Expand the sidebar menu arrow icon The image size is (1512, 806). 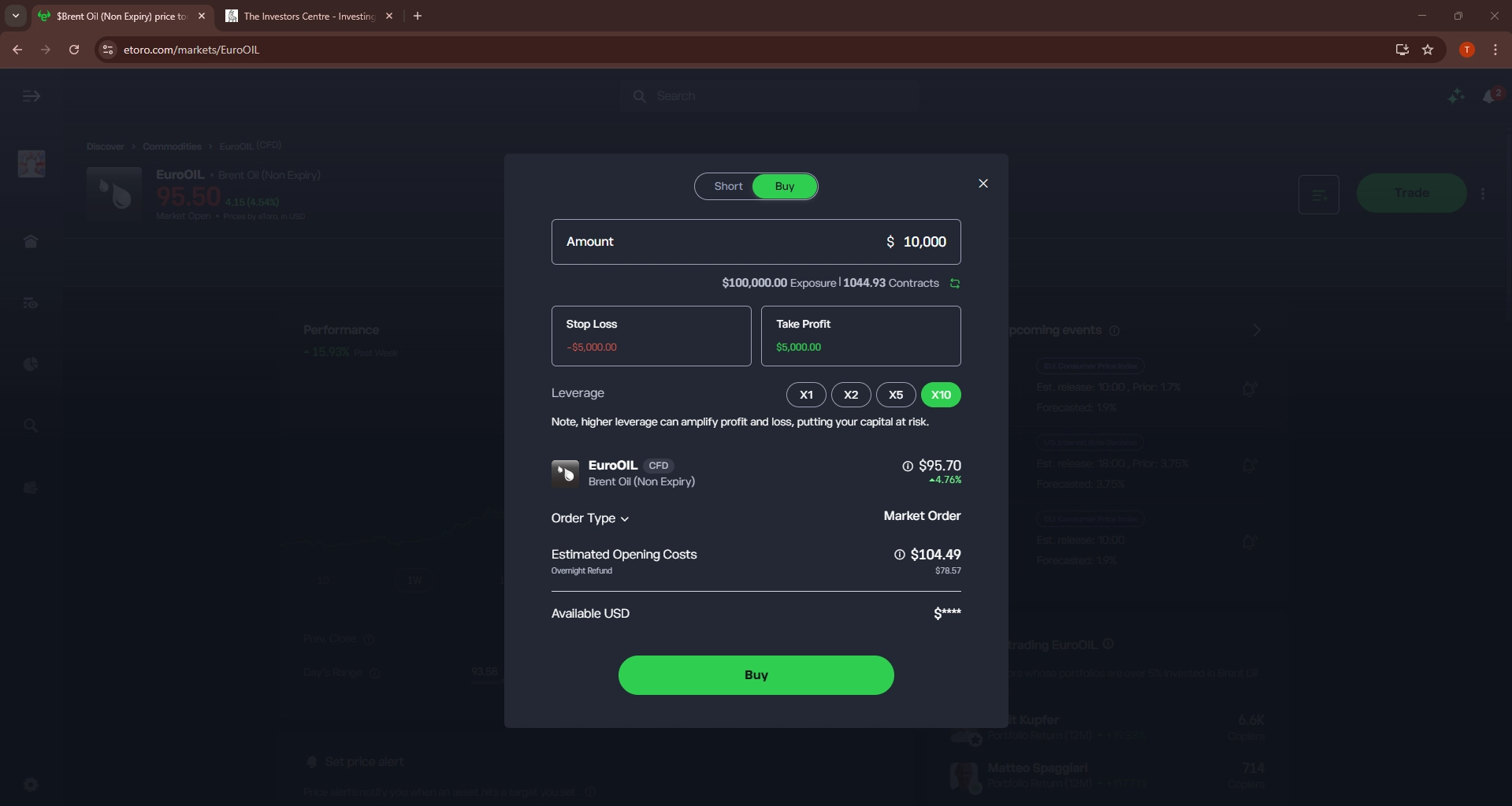[32, 96]
